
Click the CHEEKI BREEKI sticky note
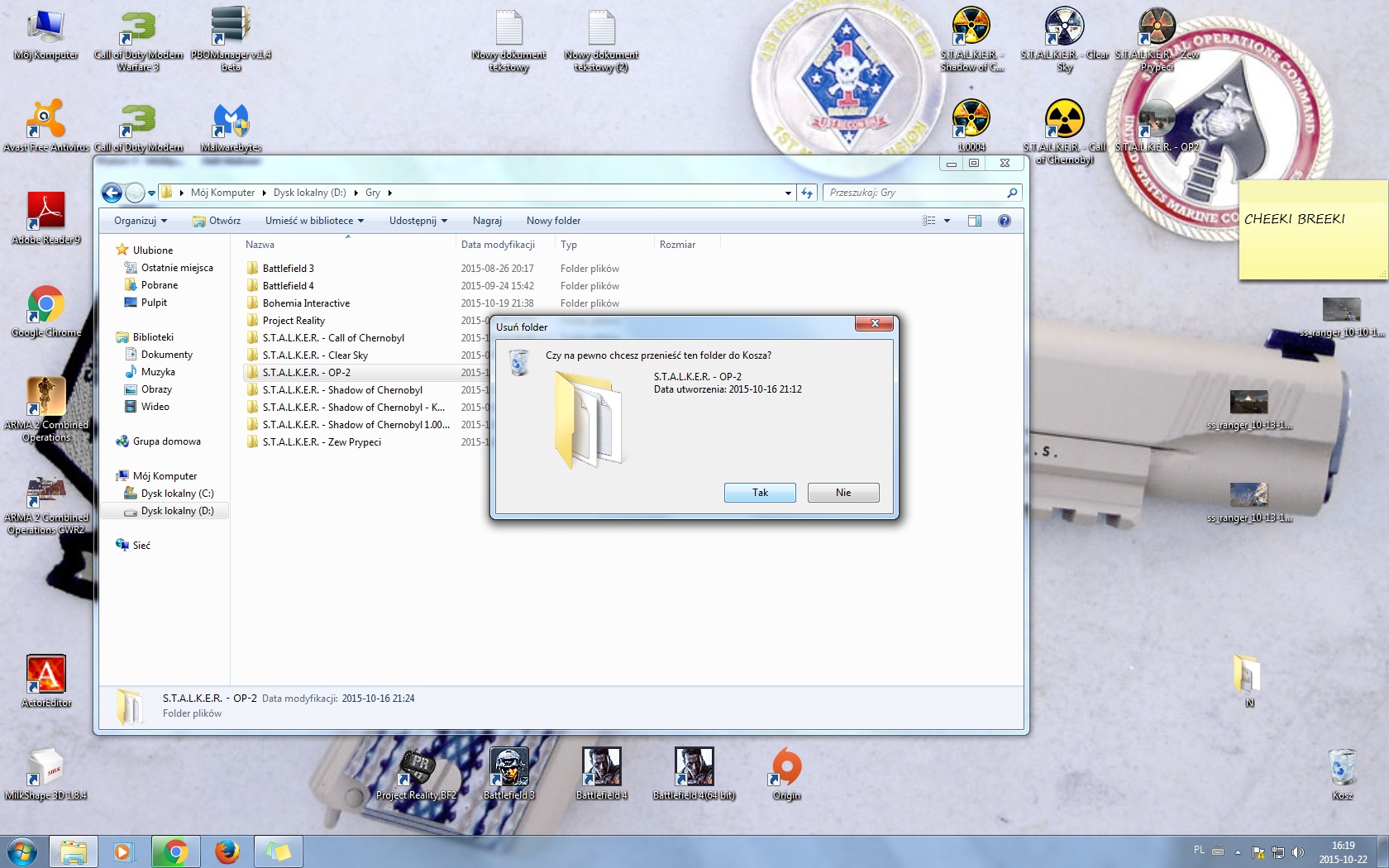pyautogui.click(x=1313, y=230)
